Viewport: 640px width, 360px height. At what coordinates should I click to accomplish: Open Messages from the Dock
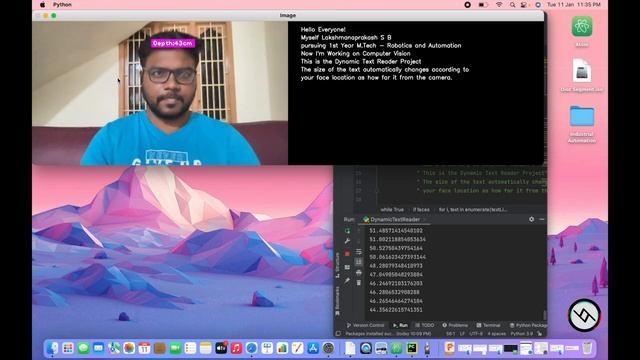point(83,348)
